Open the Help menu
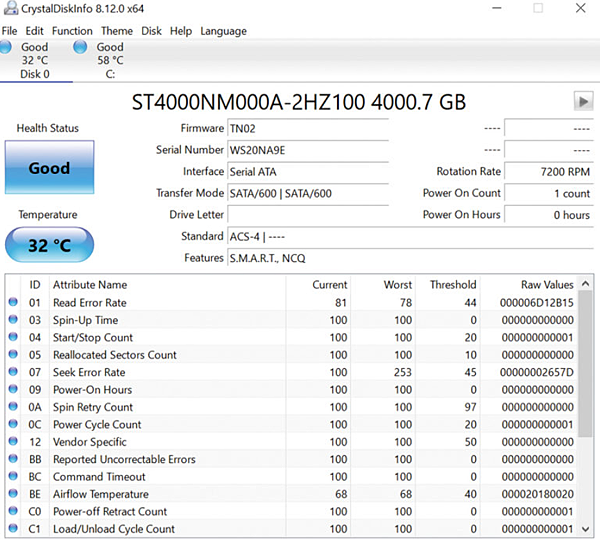Image resolution: width=600 pixels, height=542 pixels. (181, 31)
